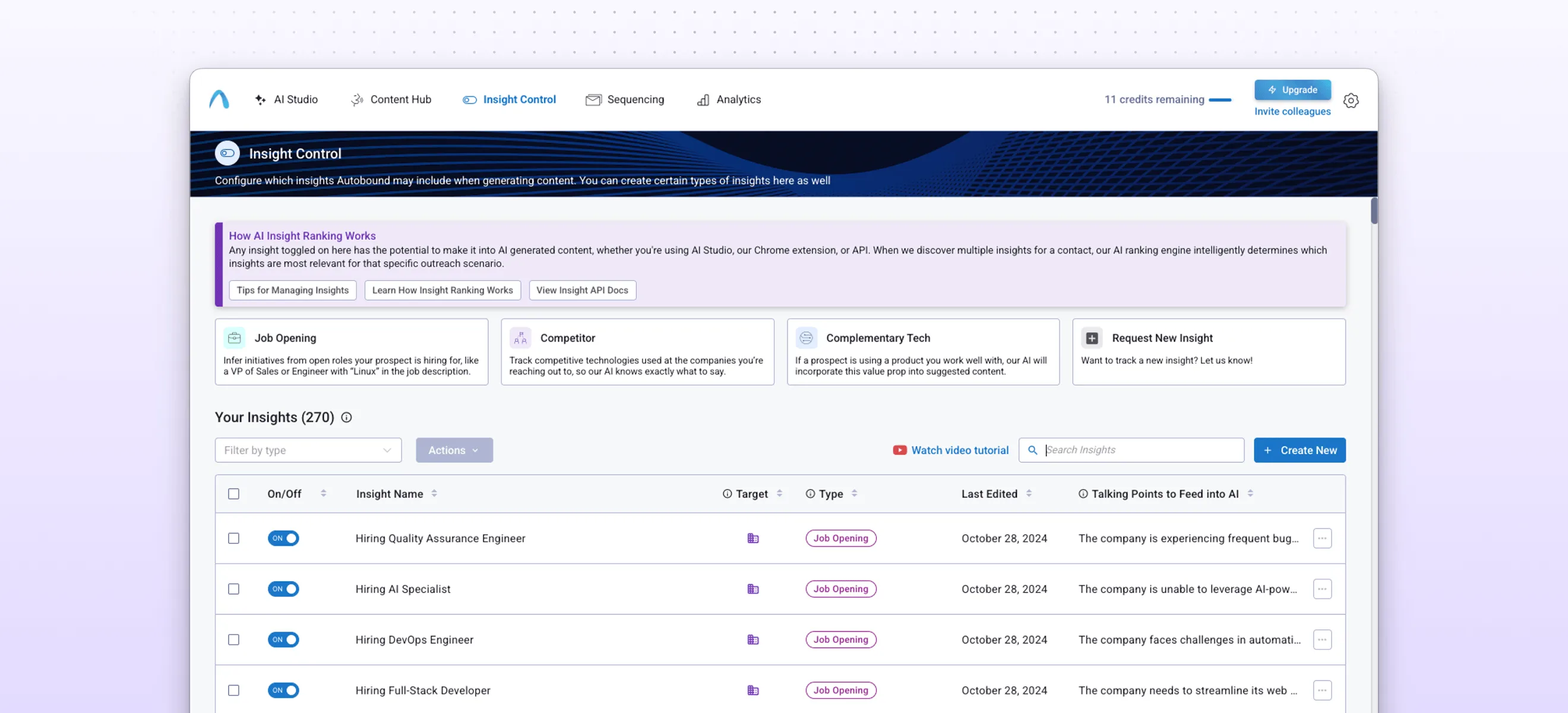Screen dimensions: 1568x713
Task: Open the Analytics tab
Action: [729, 99]
